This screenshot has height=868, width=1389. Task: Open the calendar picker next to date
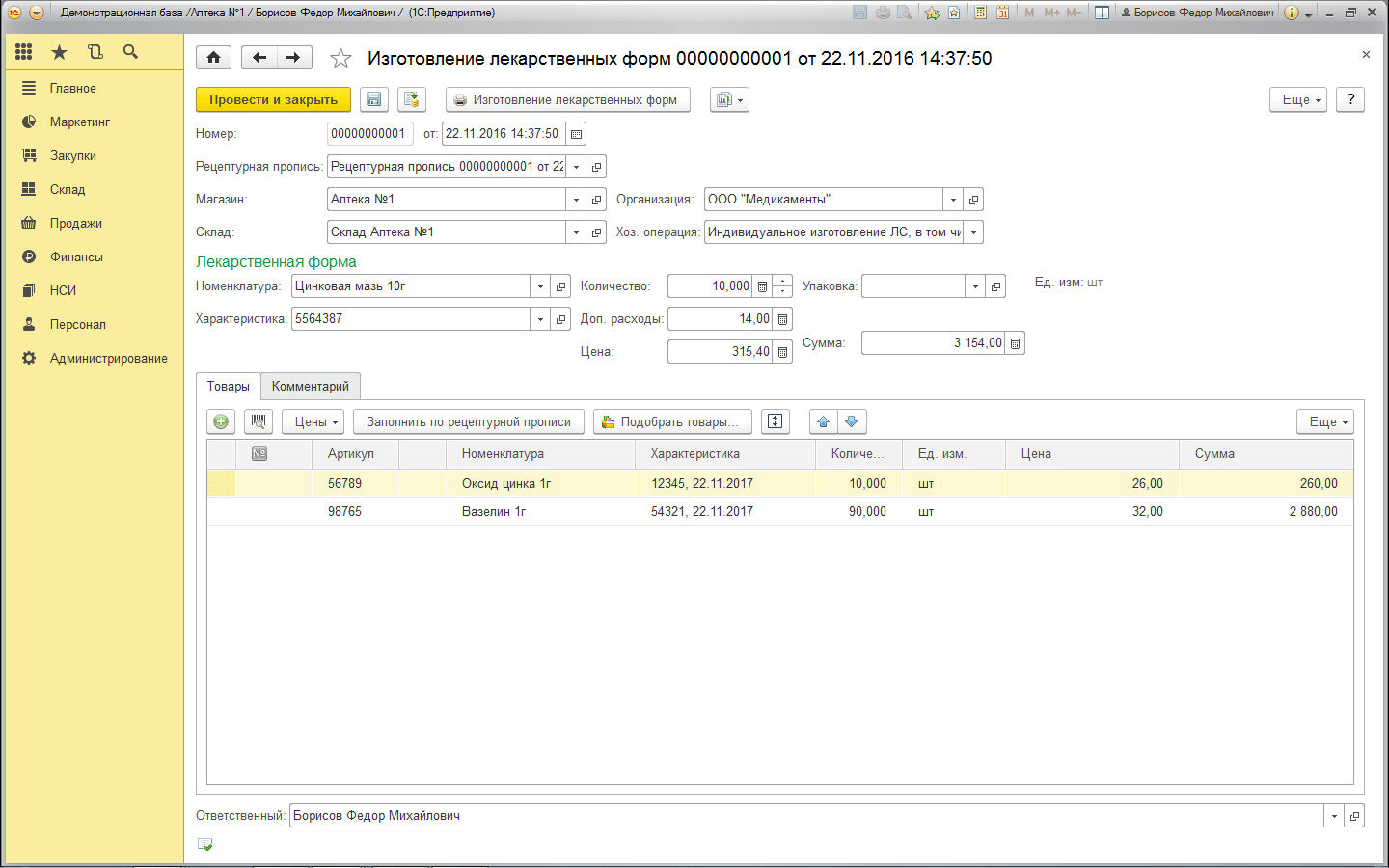point(576,134)
